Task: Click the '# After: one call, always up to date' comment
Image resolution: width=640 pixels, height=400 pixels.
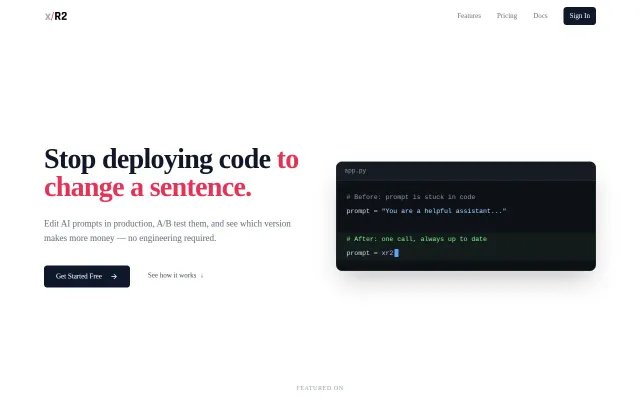Action: click(416, 239)
